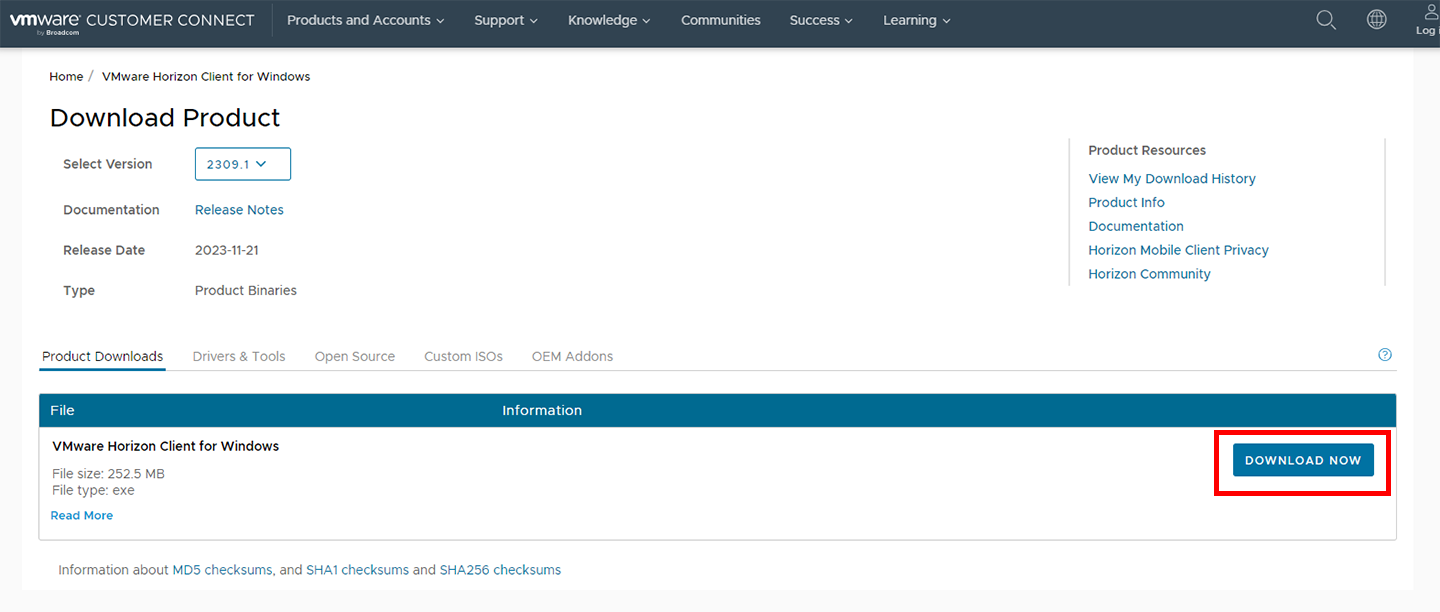Switch to the Drivers & Tools tab
This screenshot has height=612, width=1440.
coord(239,357)
